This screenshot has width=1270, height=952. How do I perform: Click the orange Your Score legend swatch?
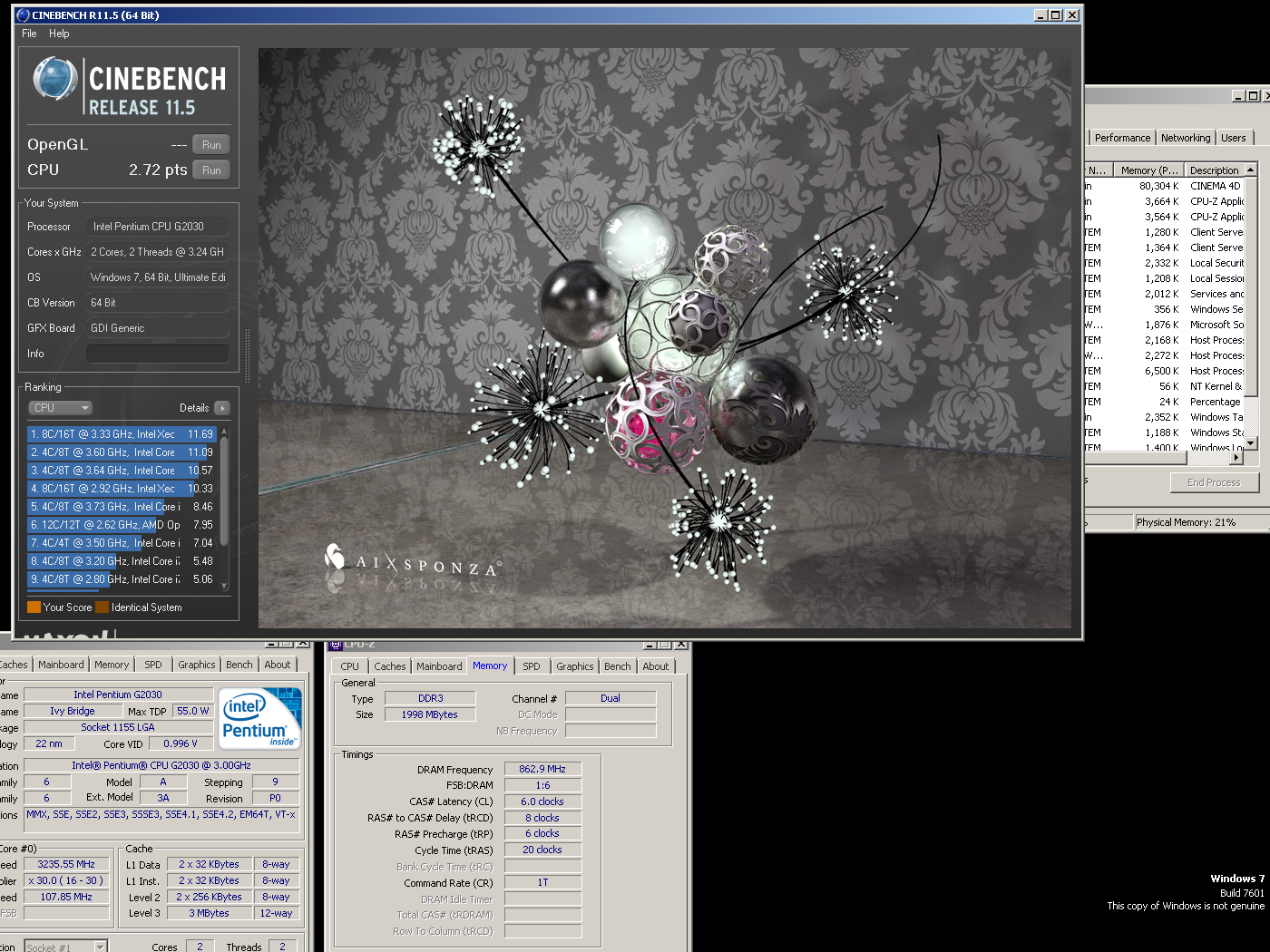click(x=34, y=607)
